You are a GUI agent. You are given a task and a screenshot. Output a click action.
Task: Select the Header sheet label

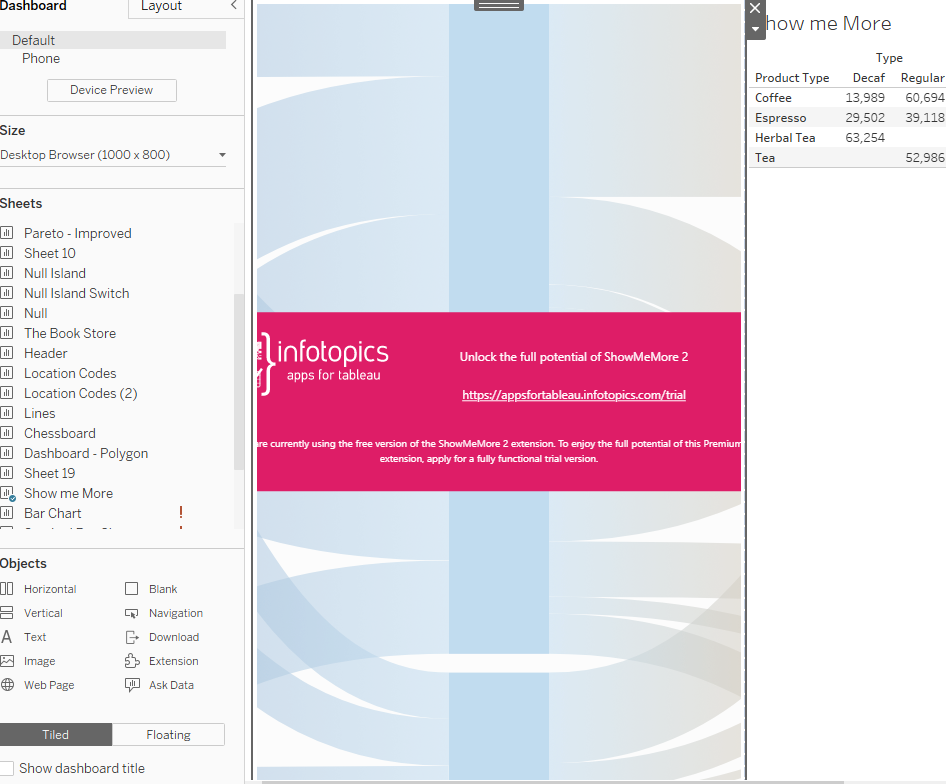coord(46,353)
